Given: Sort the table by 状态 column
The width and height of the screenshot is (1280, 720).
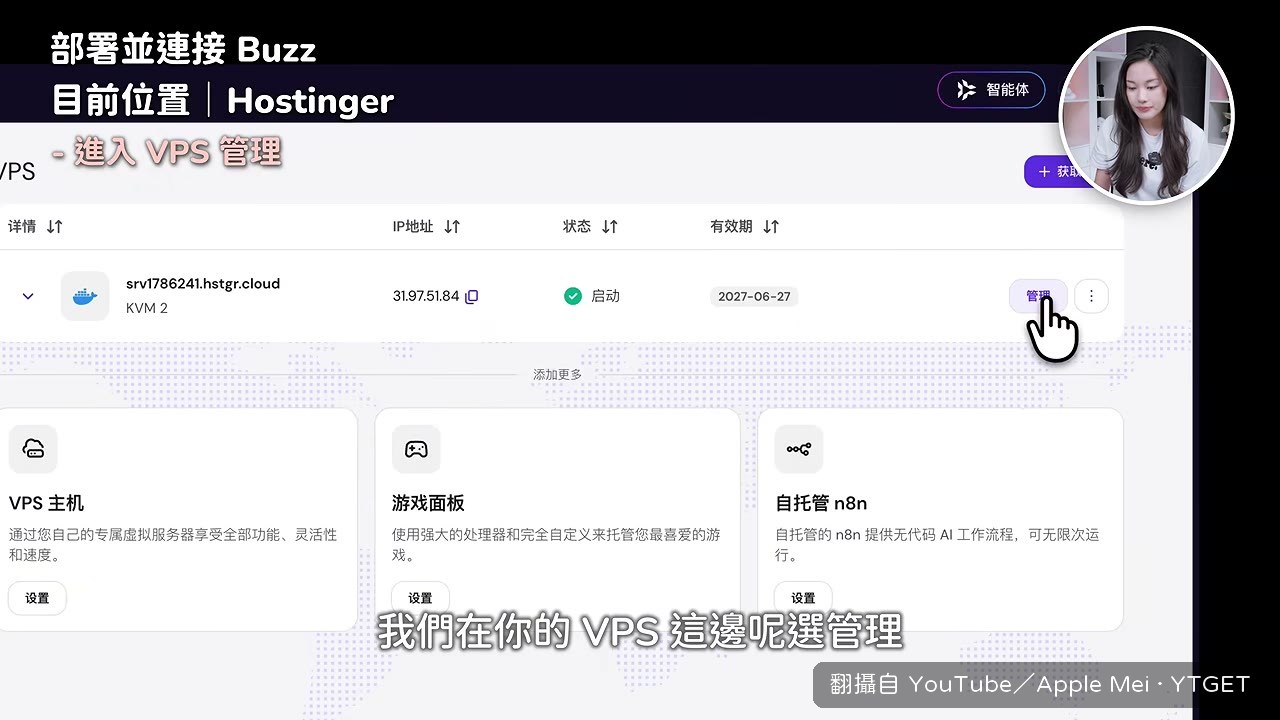Looking at the screenshot, I should tap(610, 227).
